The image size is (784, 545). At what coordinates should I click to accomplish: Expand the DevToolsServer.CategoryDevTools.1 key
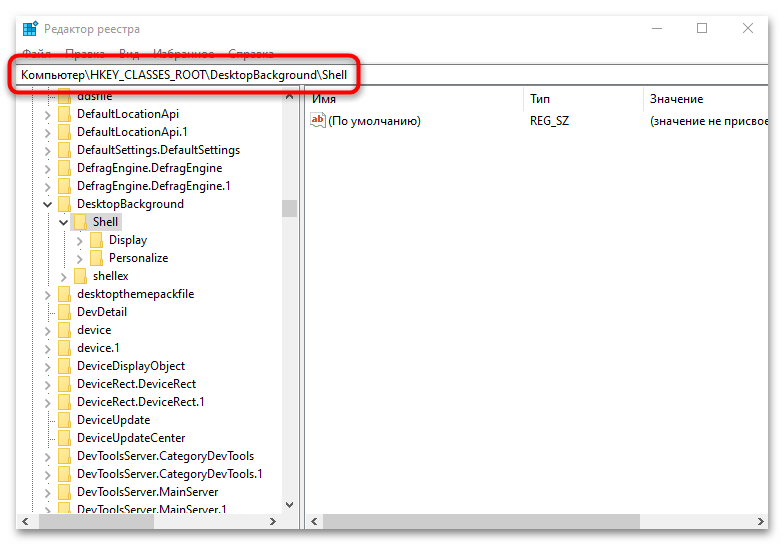(48, 475)
